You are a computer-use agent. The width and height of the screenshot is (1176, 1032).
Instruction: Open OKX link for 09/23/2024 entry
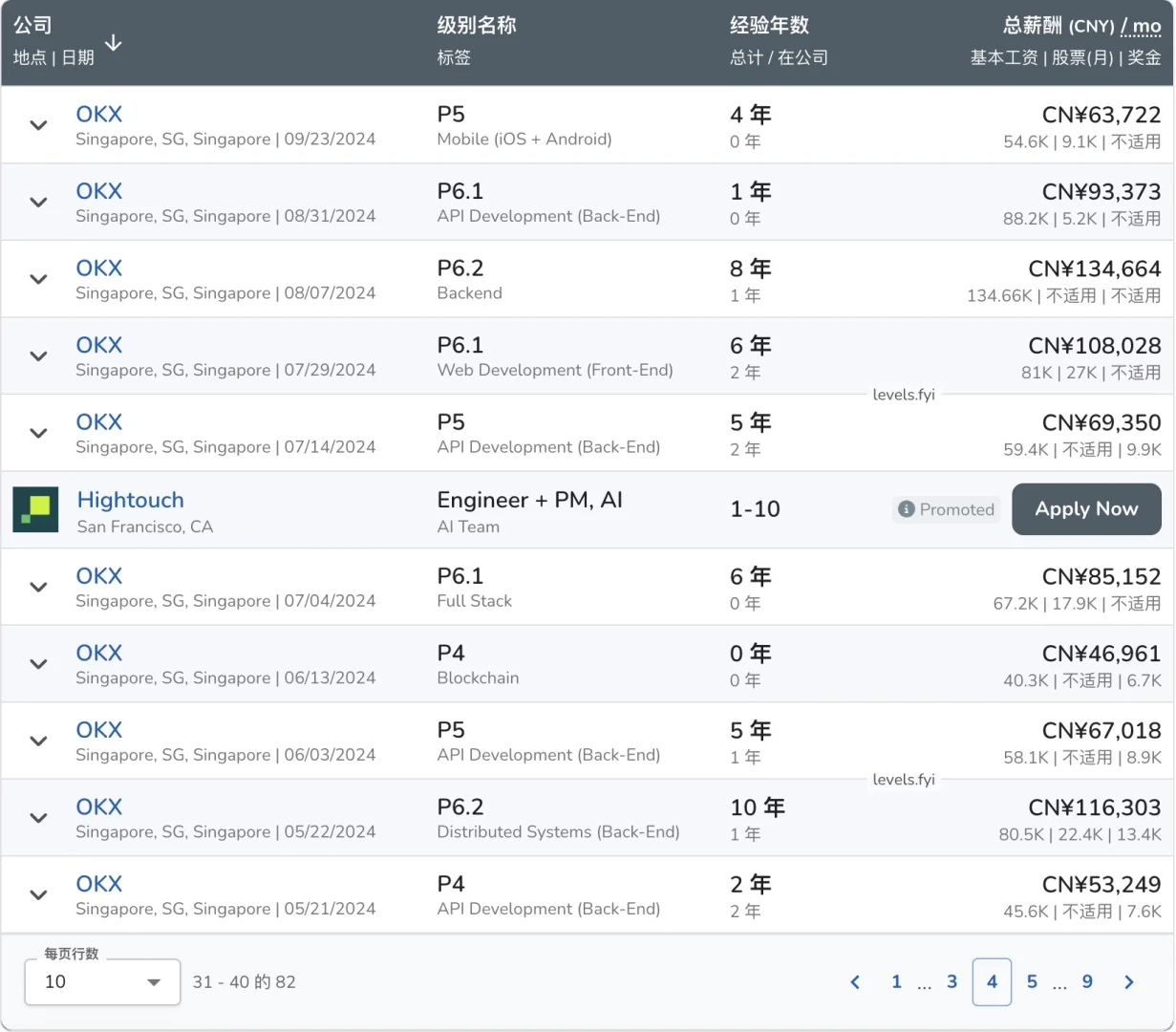click(x=99, y=114)
